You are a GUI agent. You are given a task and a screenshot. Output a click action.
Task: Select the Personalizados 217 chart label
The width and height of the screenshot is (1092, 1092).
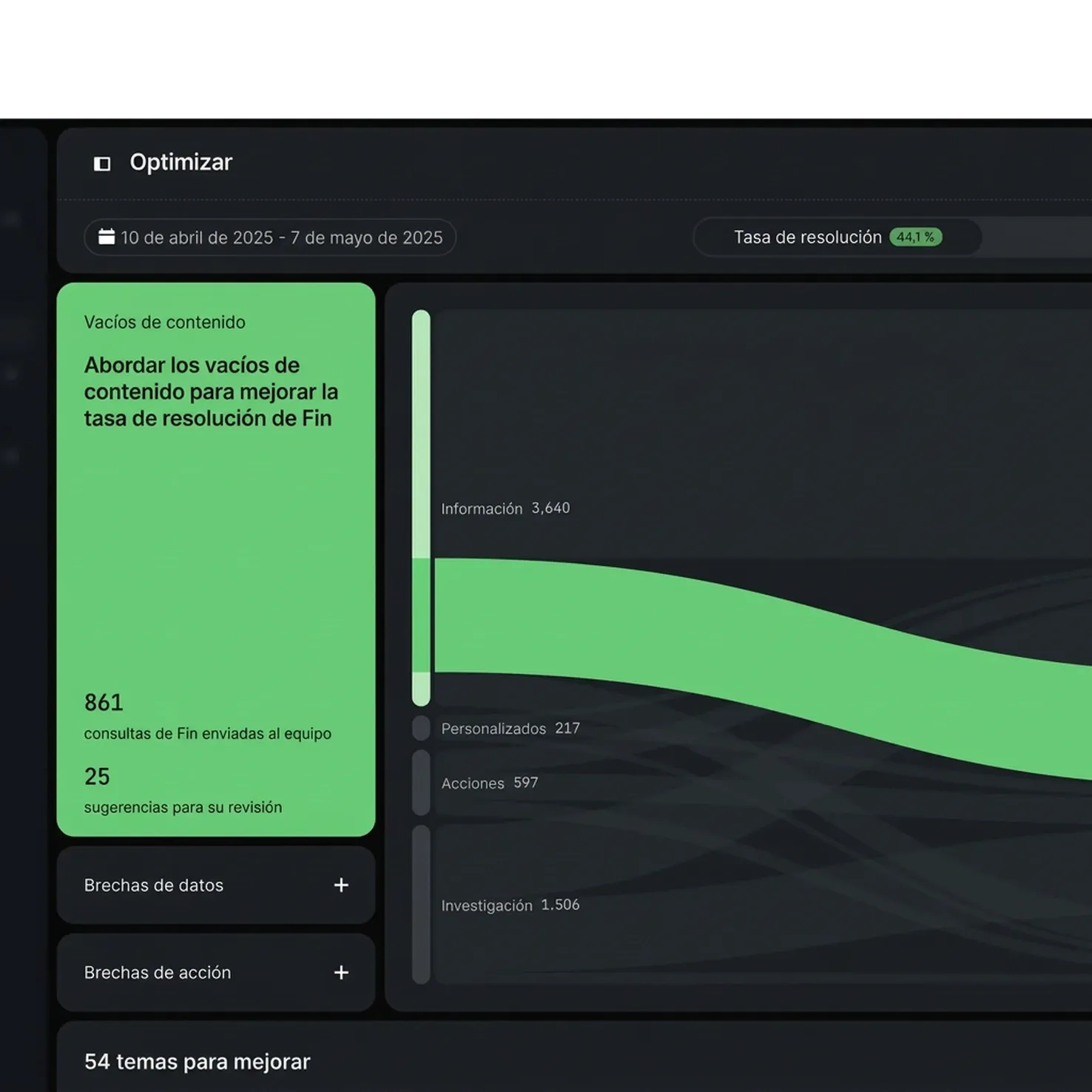pos(510,729)
